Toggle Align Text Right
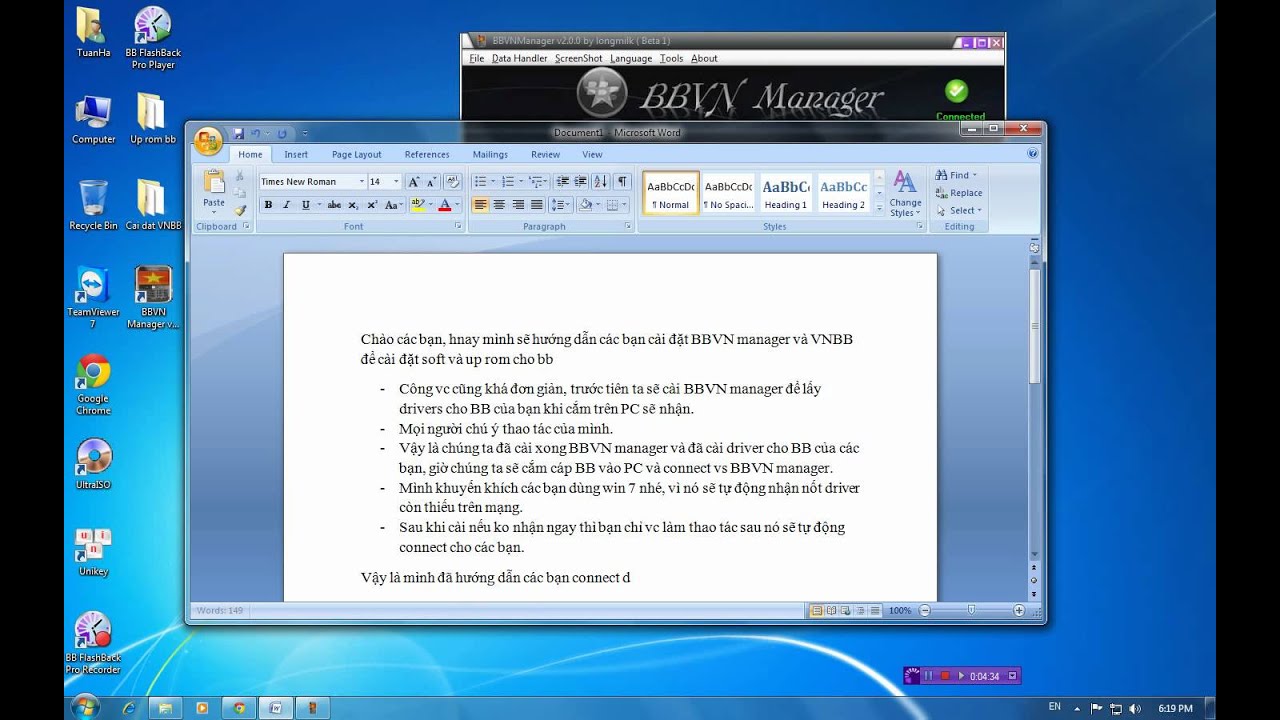 point(517,205)
